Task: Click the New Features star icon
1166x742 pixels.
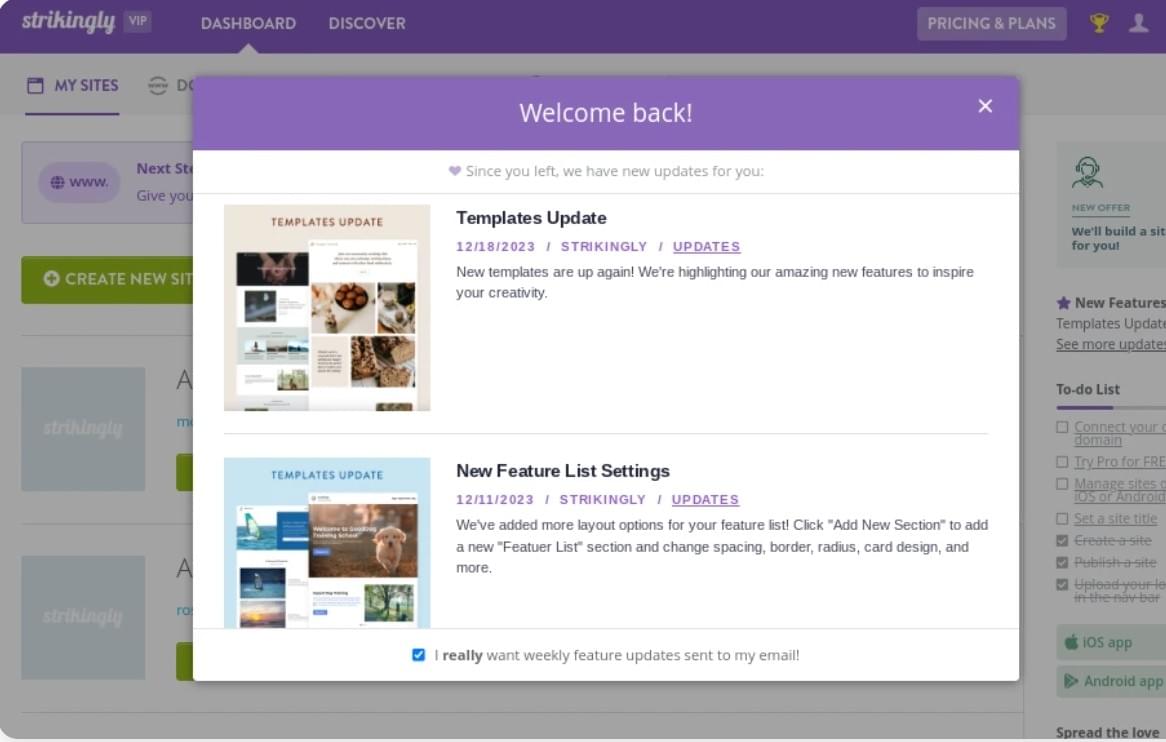Action: 1063,303
